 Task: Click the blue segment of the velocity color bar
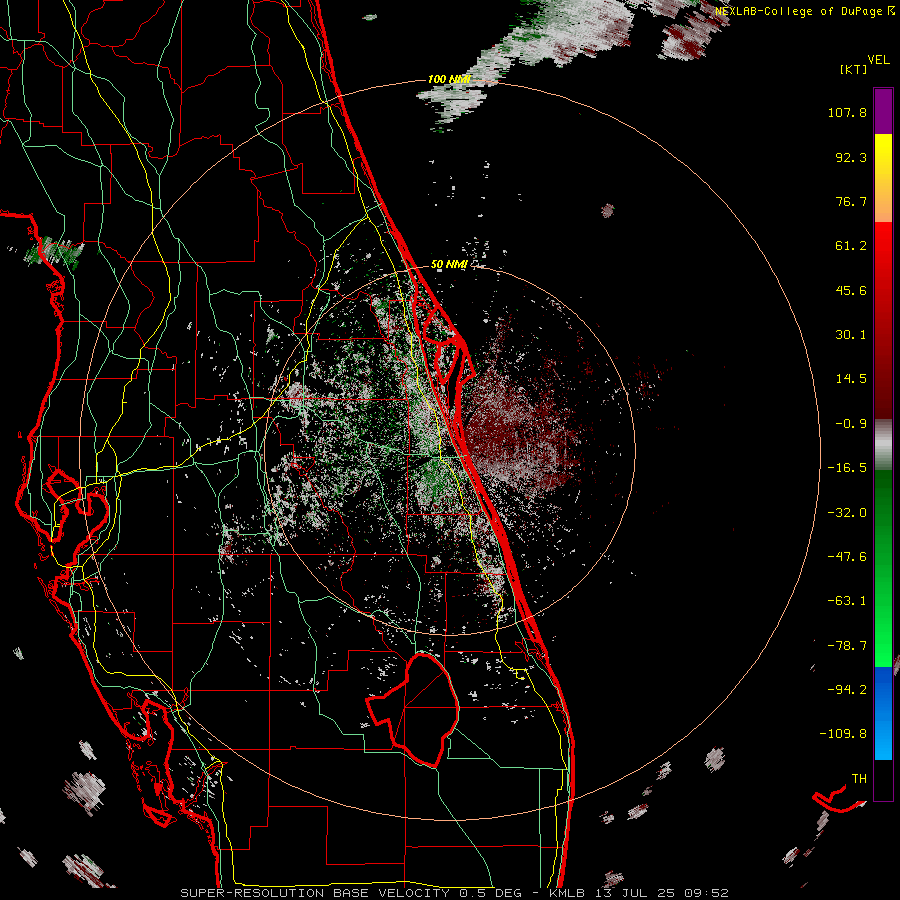pyautogui.click(x=883, y=713)
